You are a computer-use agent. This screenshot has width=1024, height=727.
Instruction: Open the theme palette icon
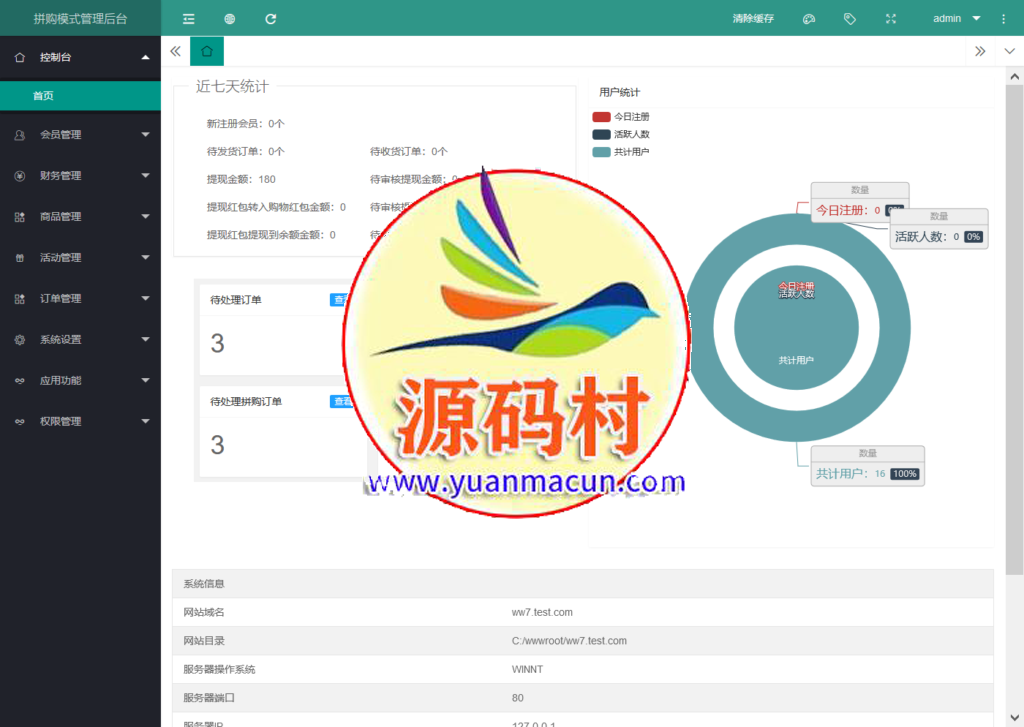click(x=810, y=18)
